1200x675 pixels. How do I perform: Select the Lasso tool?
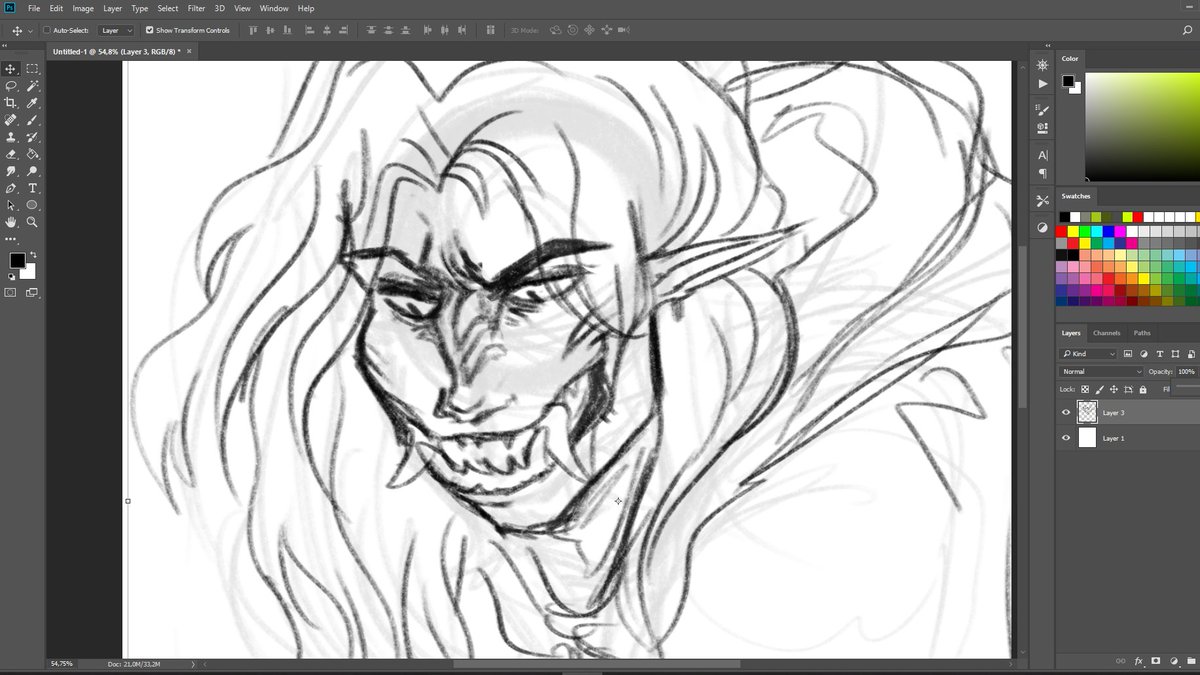click(11, 86)
